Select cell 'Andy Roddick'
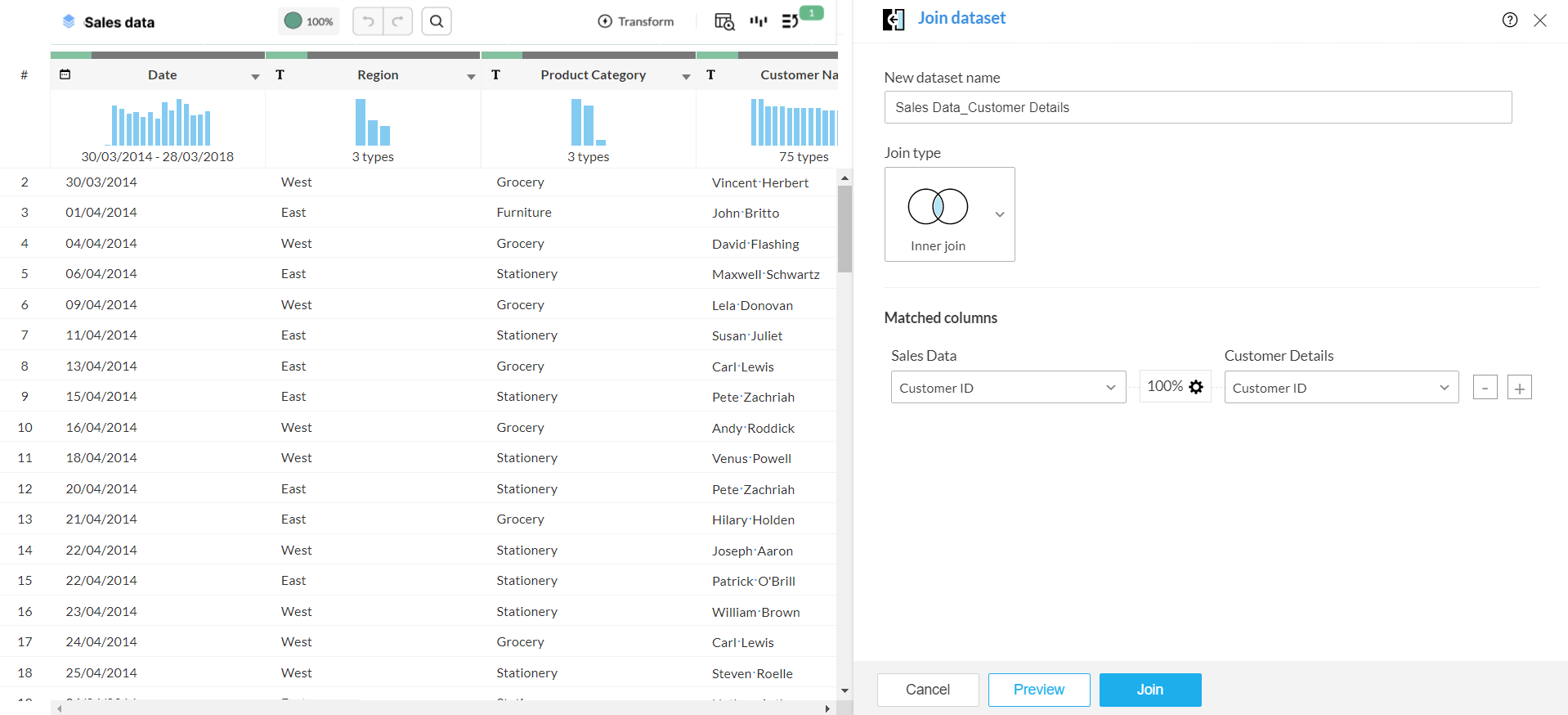This screenshot has width=1568, height=715. [753, 428]
